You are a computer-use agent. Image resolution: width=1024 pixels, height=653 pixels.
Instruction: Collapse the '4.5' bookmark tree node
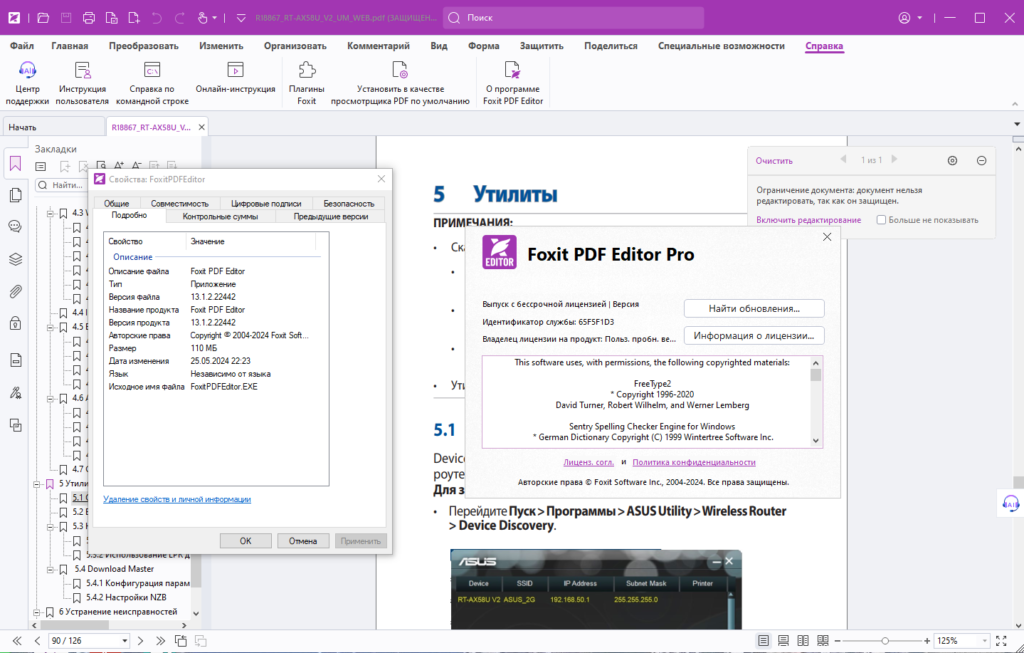(50, 327)
